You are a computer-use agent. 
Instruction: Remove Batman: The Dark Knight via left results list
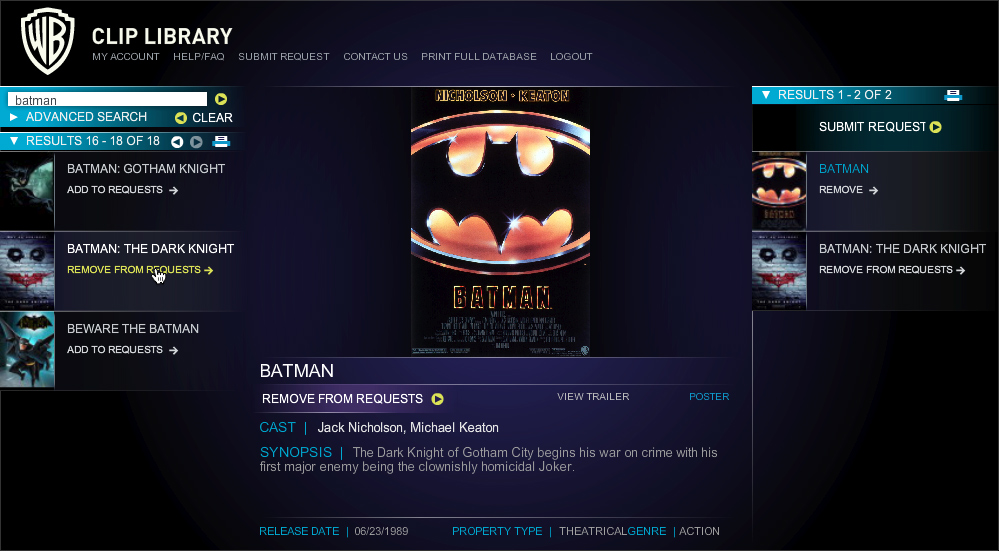(x=134, y=270)
